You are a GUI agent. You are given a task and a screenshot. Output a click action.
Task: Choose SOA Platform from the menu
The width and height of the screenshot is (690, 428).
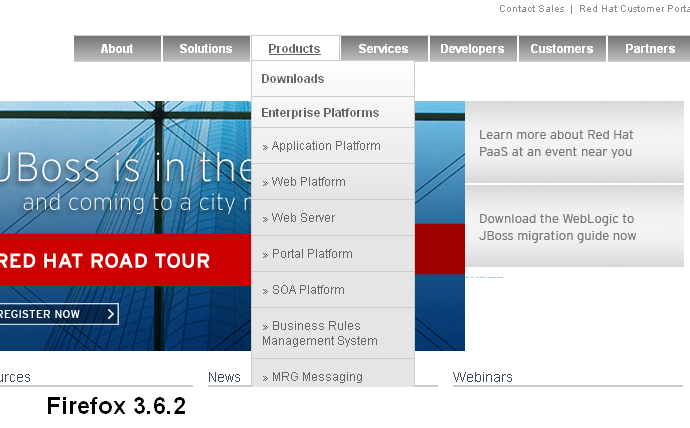coord(333,290)
